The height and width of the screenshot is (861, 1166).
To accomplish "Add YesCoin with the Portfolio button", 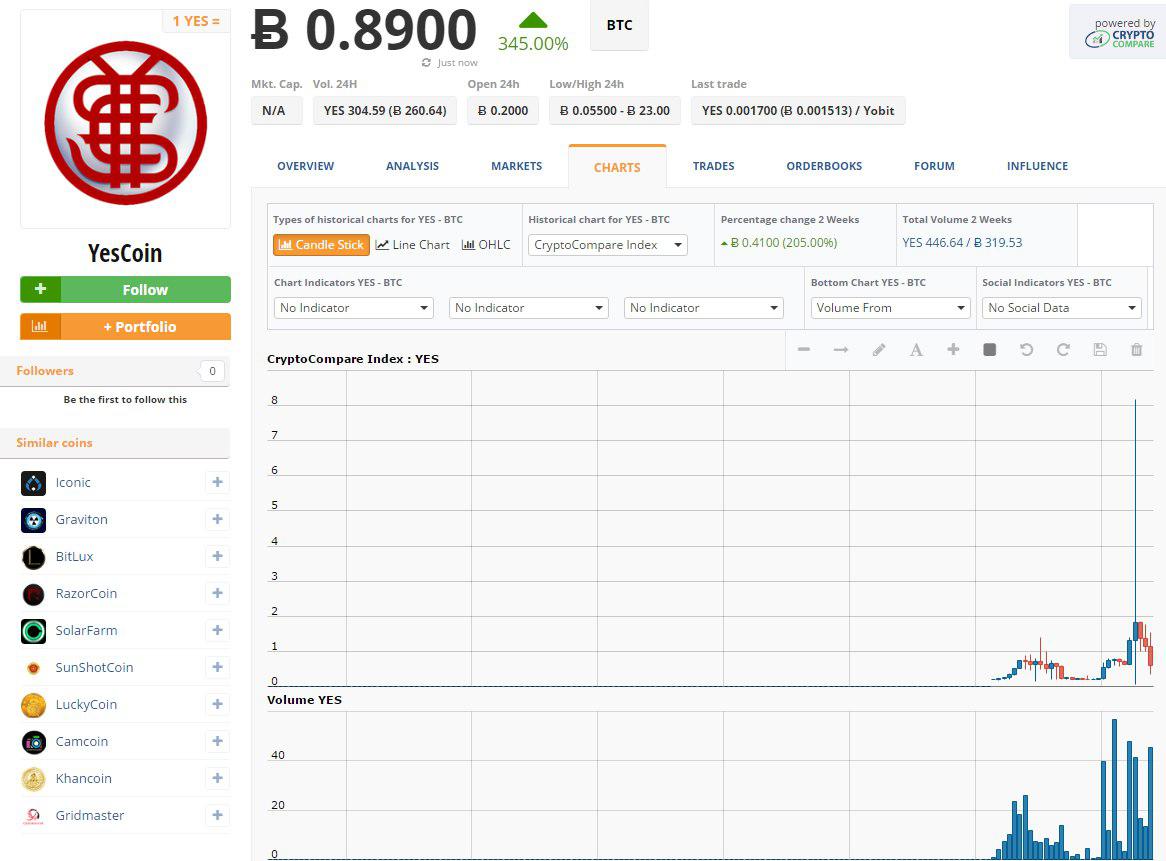I will pyautogui.click(x=126, y=326).
